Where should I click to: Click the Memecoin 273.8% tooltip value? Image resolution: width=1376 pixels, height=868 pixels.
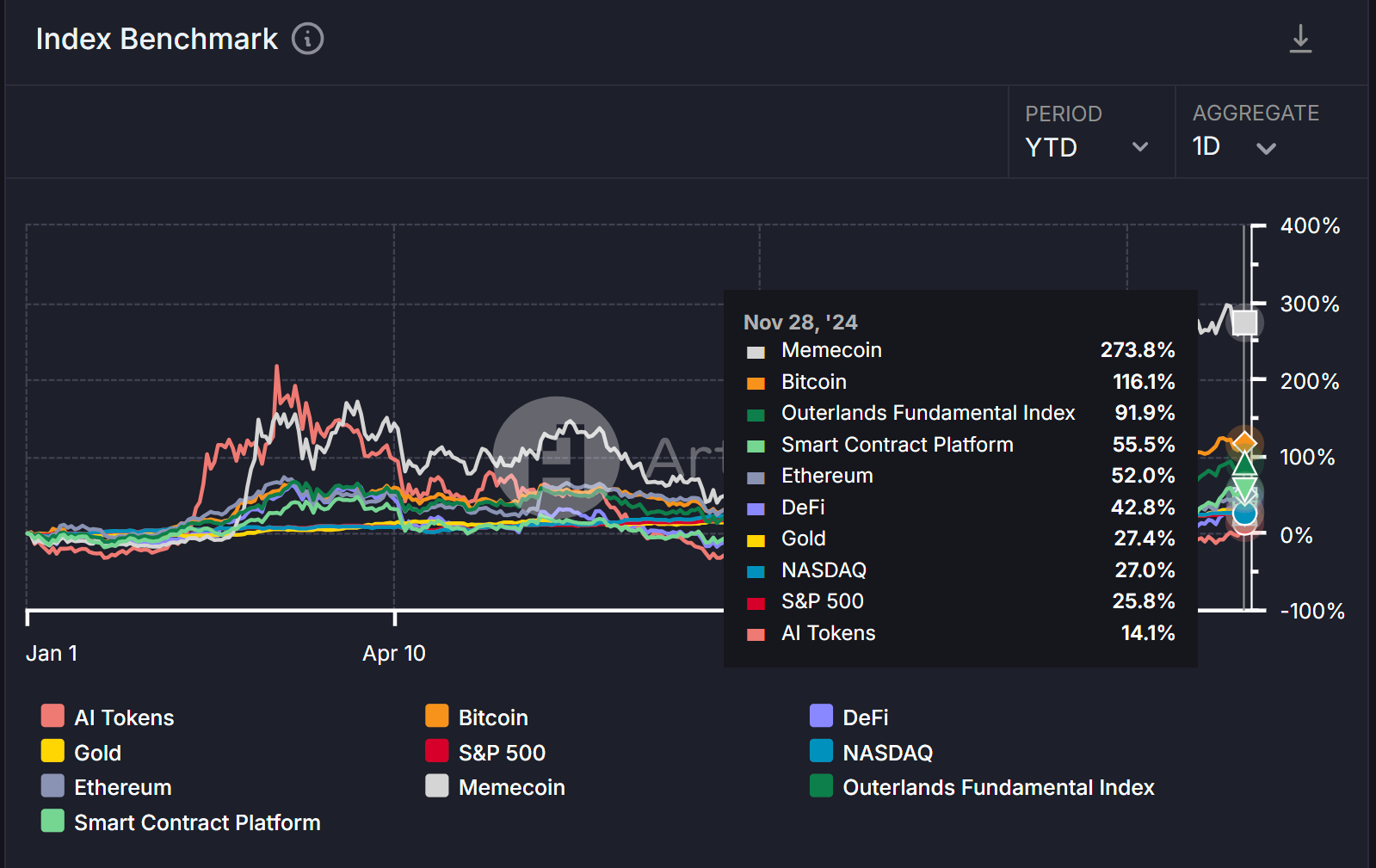pos(1138,350)
